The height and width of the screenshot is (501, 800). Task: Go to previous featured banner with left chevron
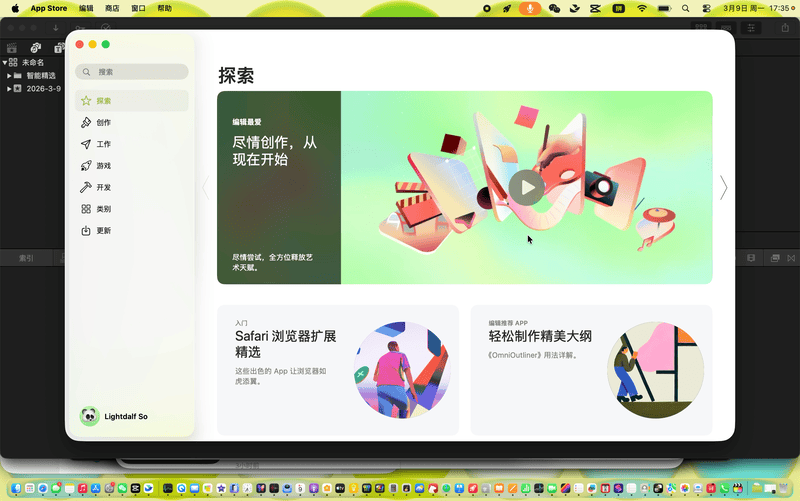coord(207,188)
